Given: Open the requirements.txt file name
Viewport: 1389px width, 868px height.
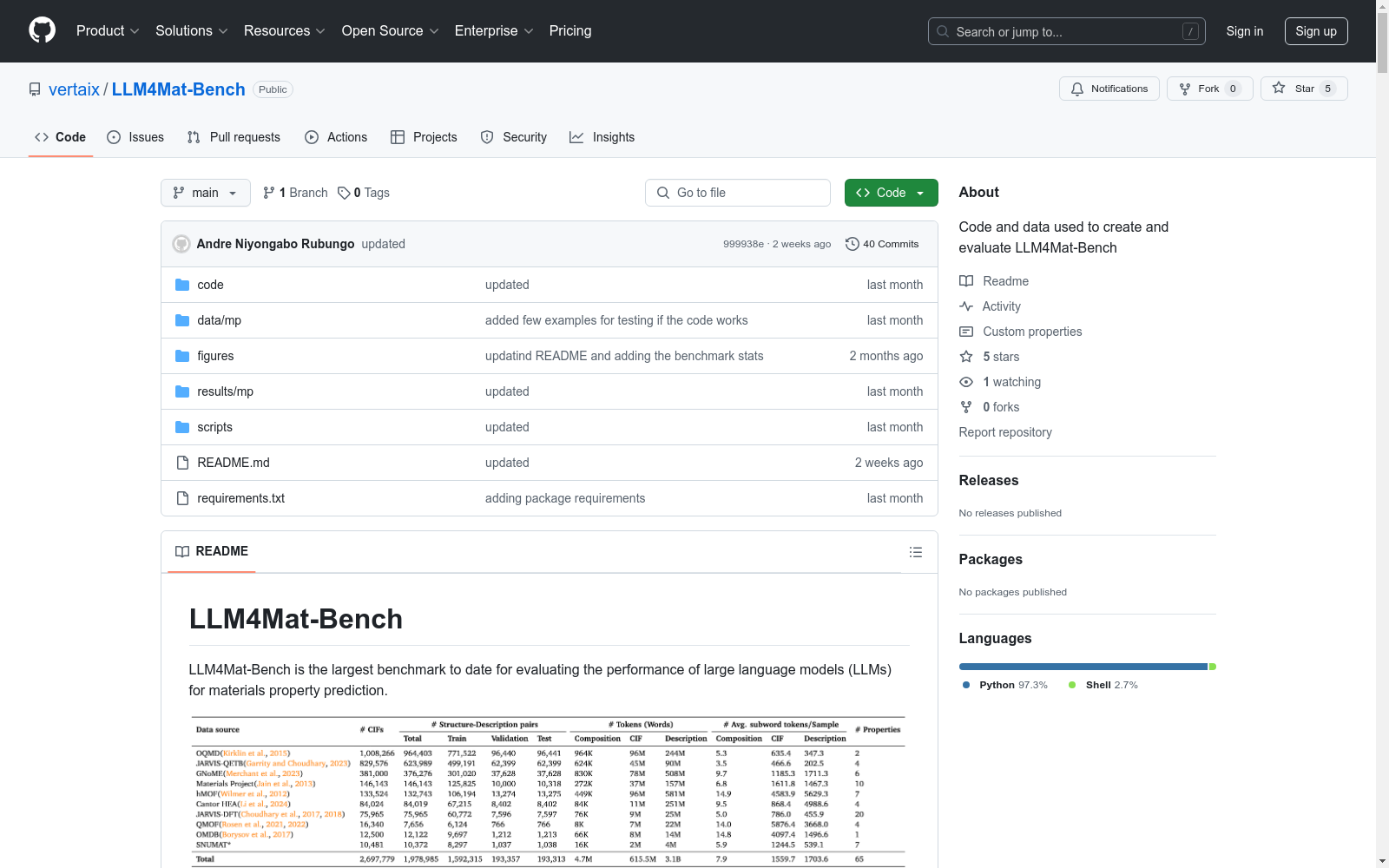Looking at the screenshot, I should pyautogui.click(x=241, y=498).
